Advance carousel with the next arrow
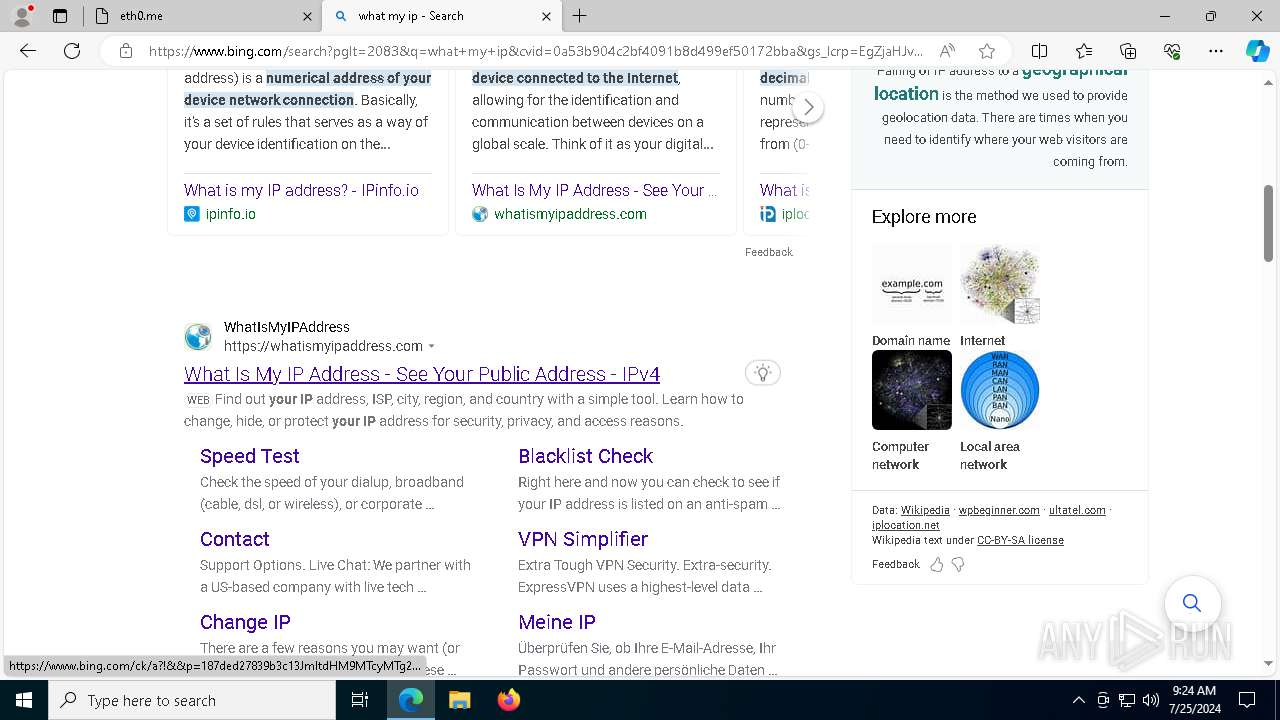 coord(808,107)
